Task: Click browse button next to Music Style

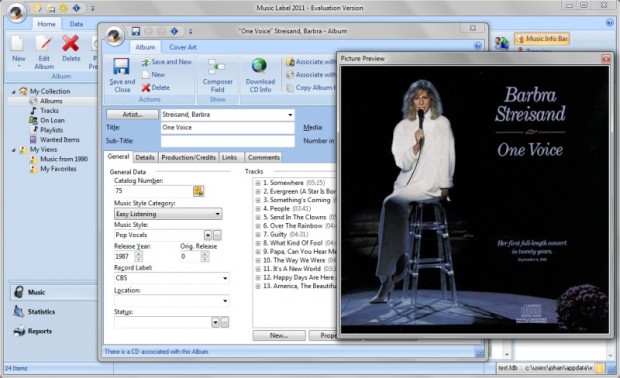Action: (217, 236)
